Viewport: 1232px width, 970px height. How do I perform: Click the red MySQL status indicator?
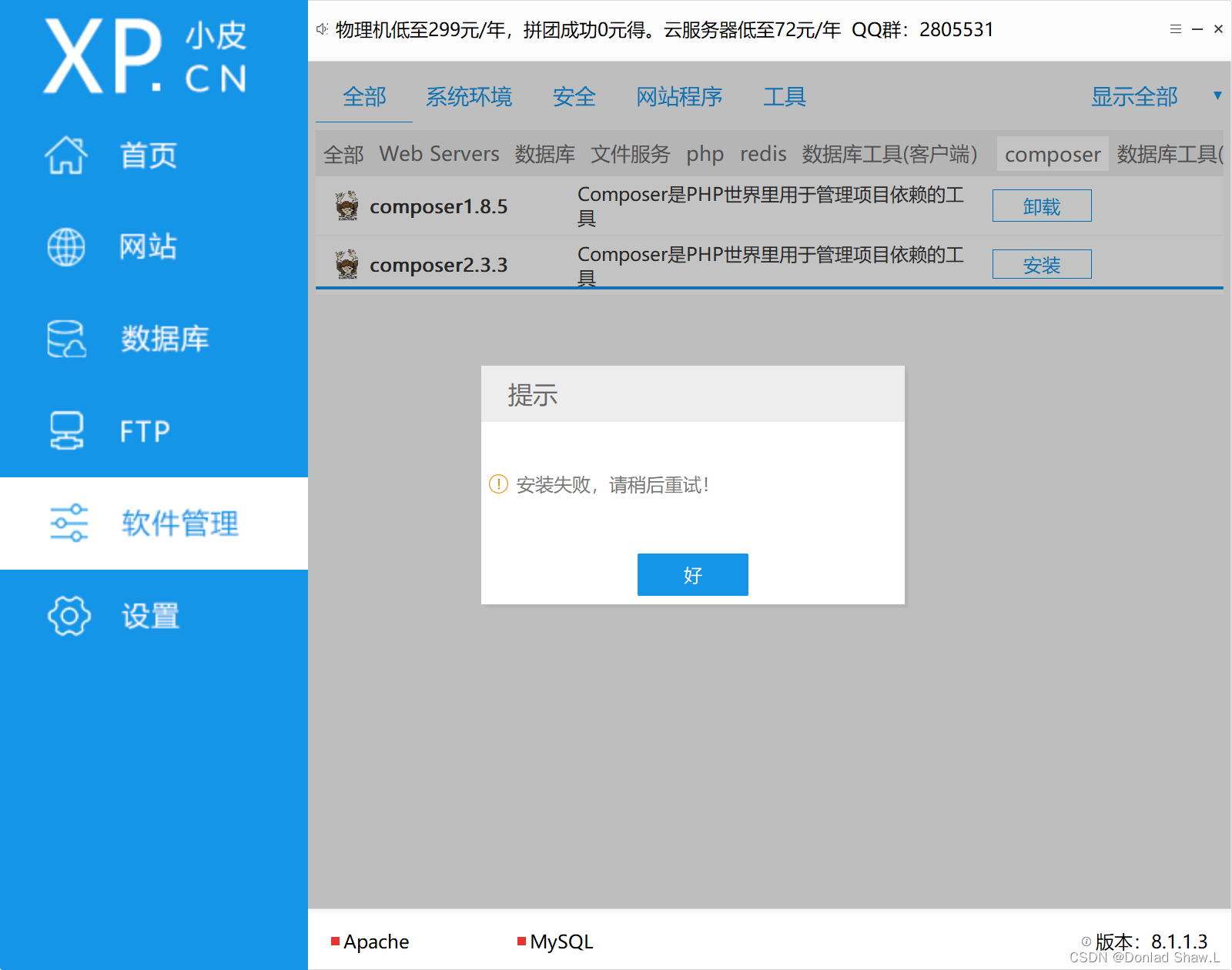point(522,941)
